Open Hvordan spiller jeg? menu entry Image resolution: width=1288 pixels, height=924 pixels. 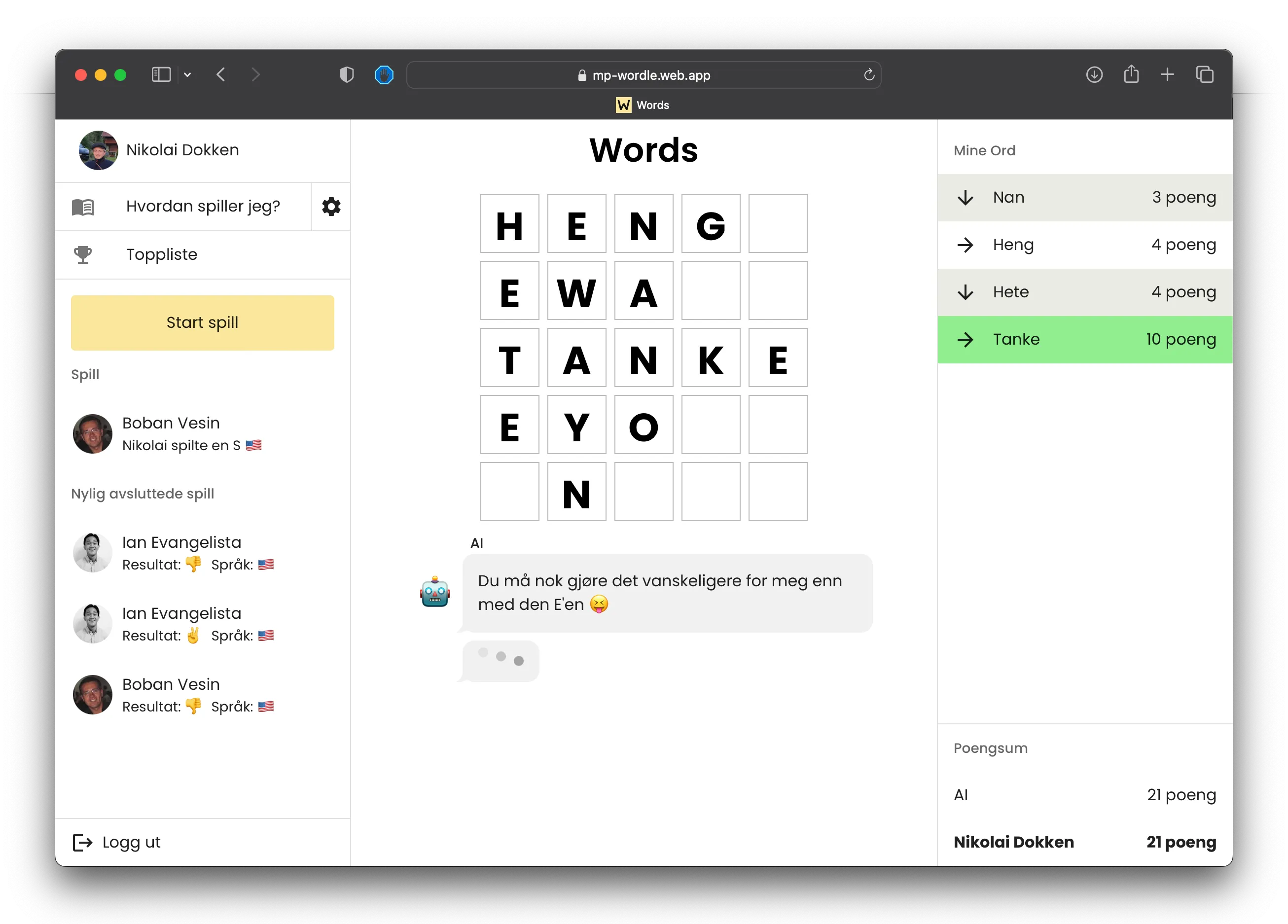coord(203,206)
